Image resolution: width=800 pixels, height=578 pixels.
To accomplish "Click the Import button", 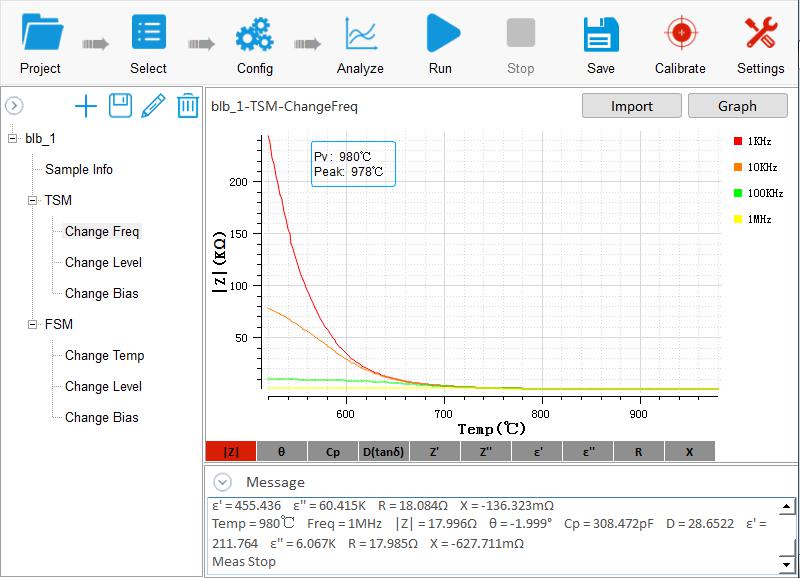I will tap(631, 106).
